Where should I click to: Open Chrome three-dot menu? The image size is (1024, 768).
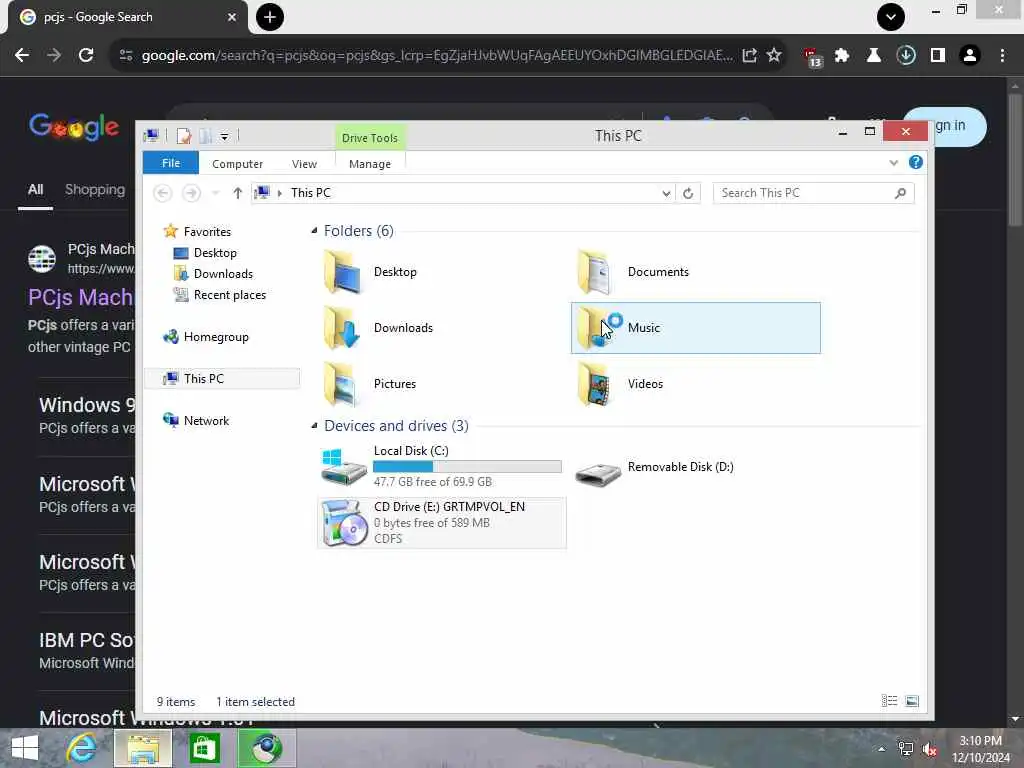[x=1002, y=56]
